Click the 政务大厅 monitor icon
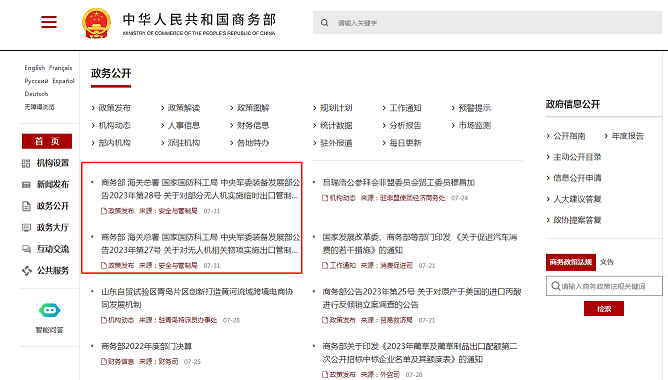Screen dimensions: 668x380 click(26, 227)
